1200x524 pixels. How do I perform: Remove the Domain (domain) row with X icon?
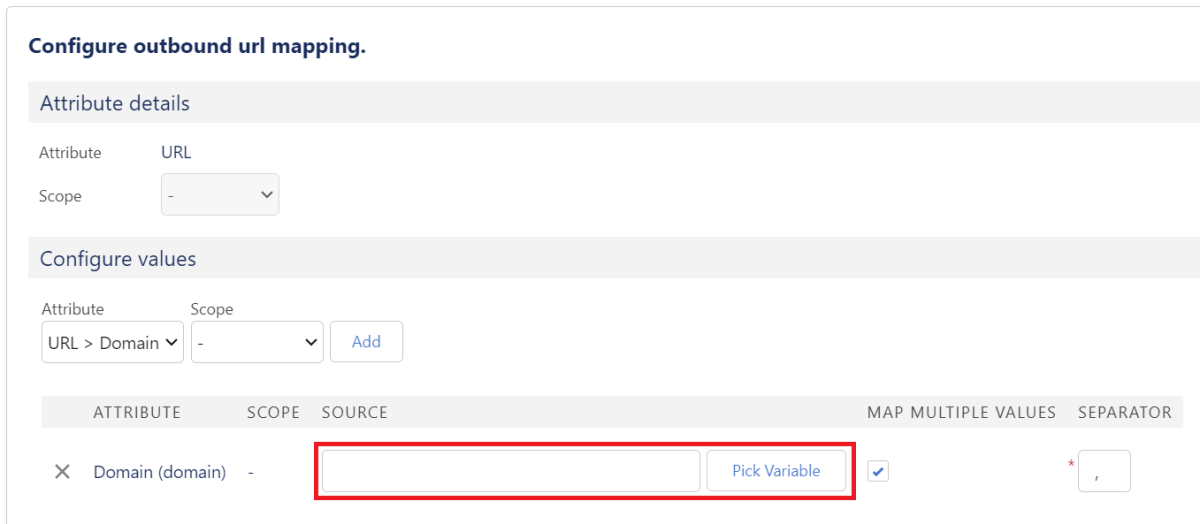61,472
